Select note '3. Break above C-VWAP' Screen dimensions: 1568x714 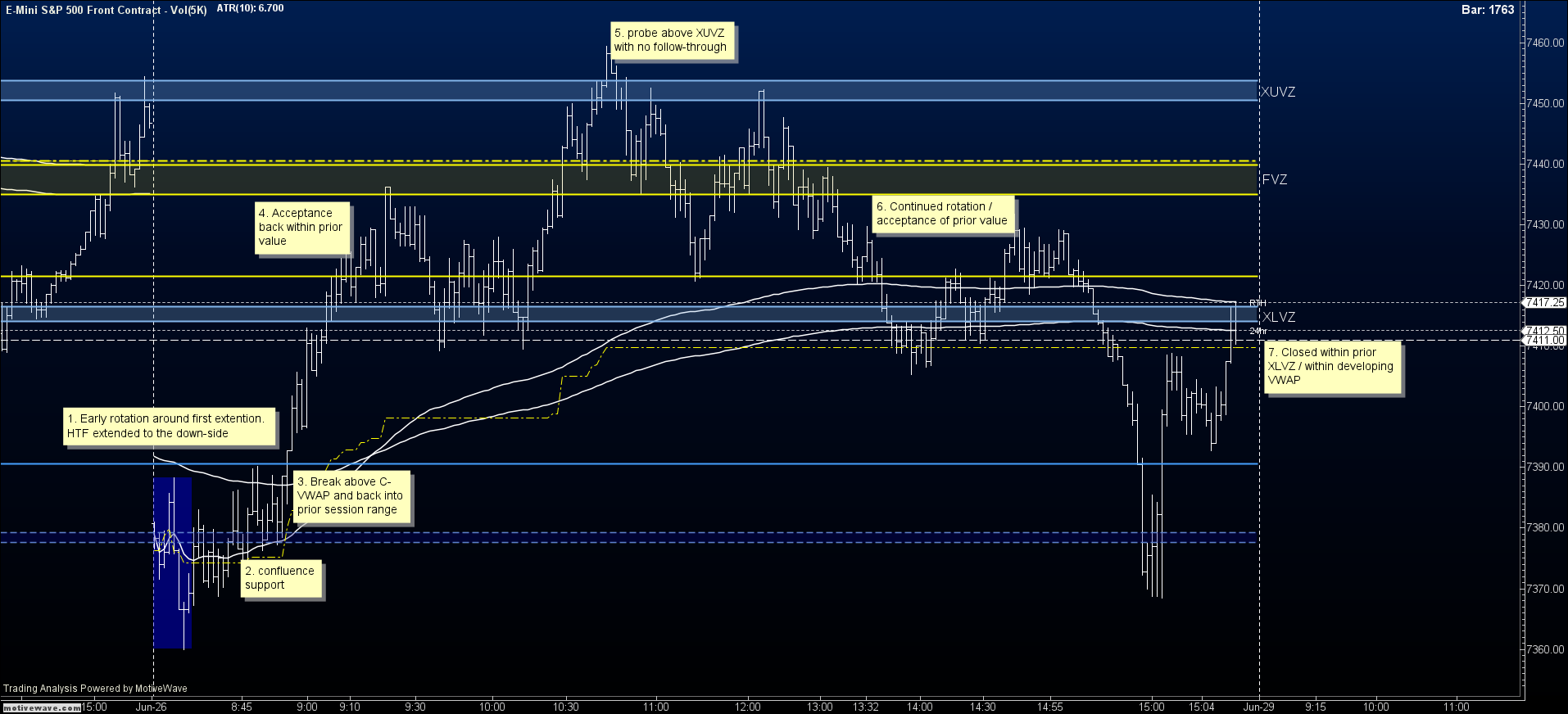tap(352, 496)
